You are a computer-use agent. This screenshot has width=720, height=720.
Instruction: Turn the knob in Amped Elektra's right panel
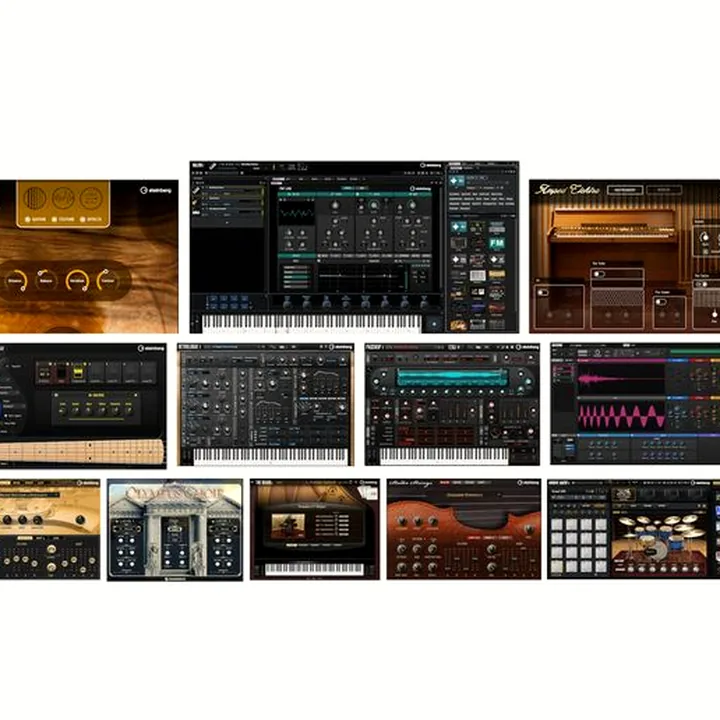click(x=704, y=237)
